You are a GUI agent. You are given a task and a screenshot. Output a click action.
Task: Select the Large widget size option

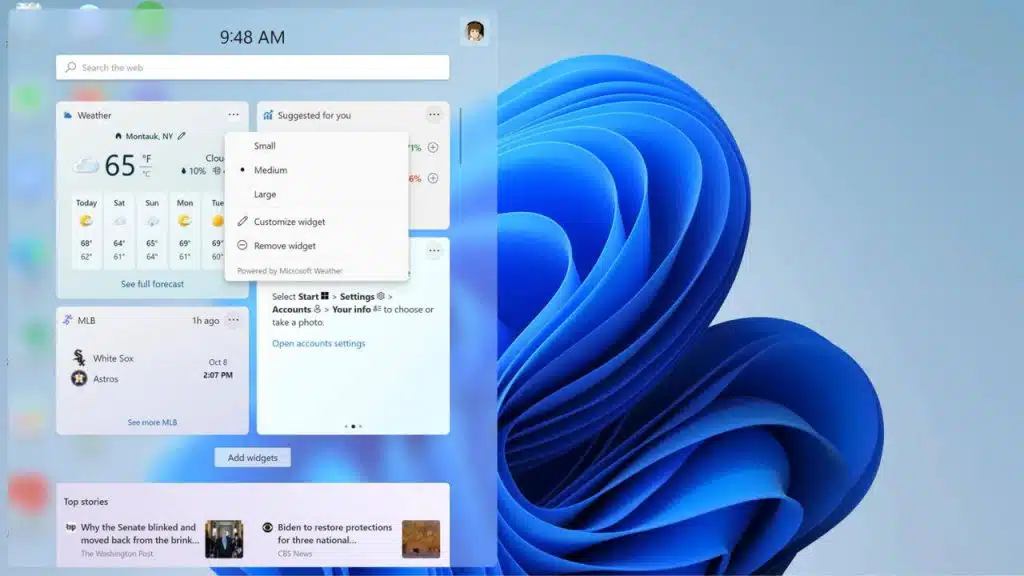tap(263, 194)
